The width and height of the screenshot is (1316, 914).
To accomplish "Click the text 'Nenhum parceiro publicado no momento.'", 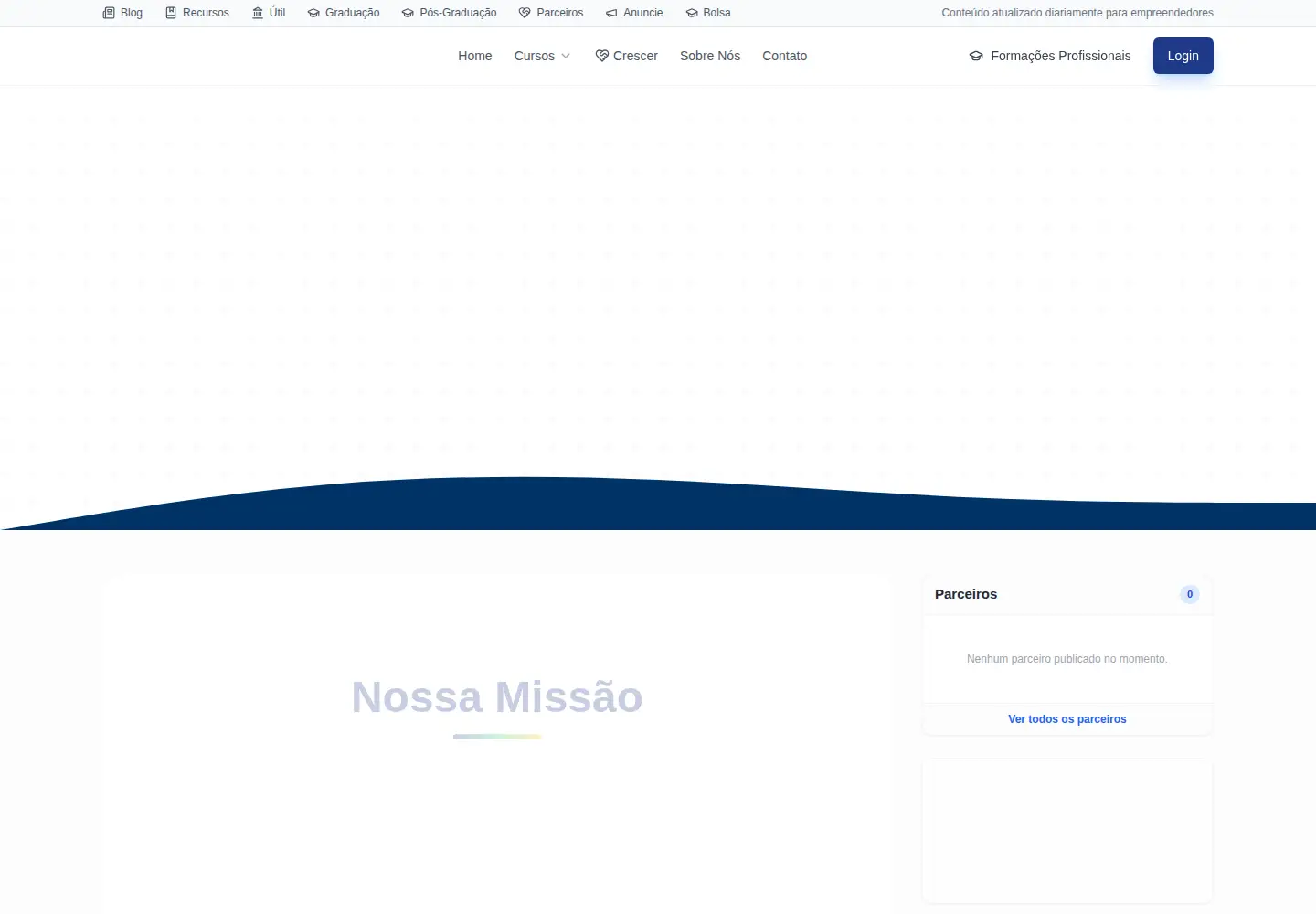I will tap(1067, 659).
